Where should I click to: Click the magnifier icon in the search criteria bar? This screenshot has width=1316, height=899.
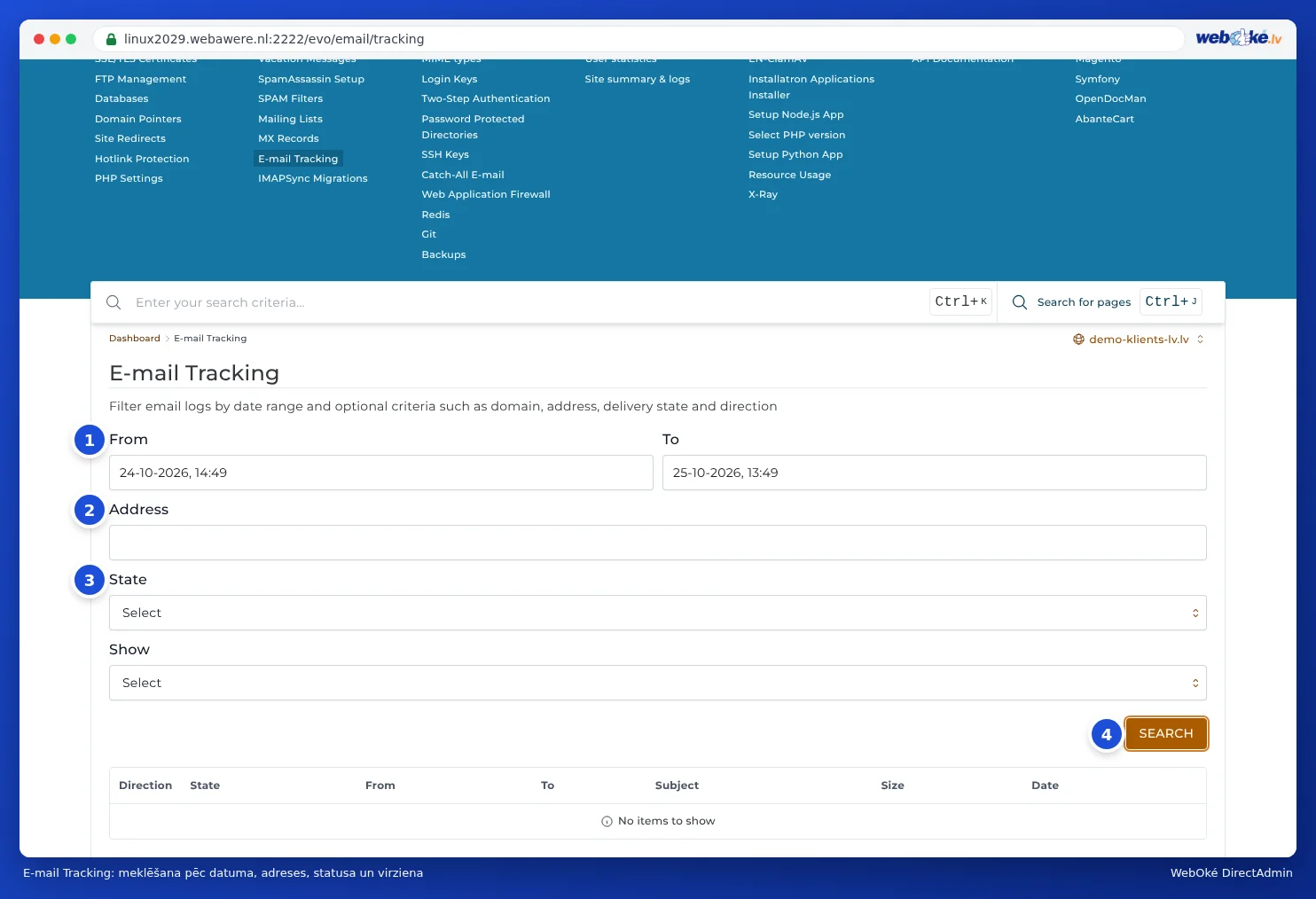pyautogui.click(x=114, y=302)
